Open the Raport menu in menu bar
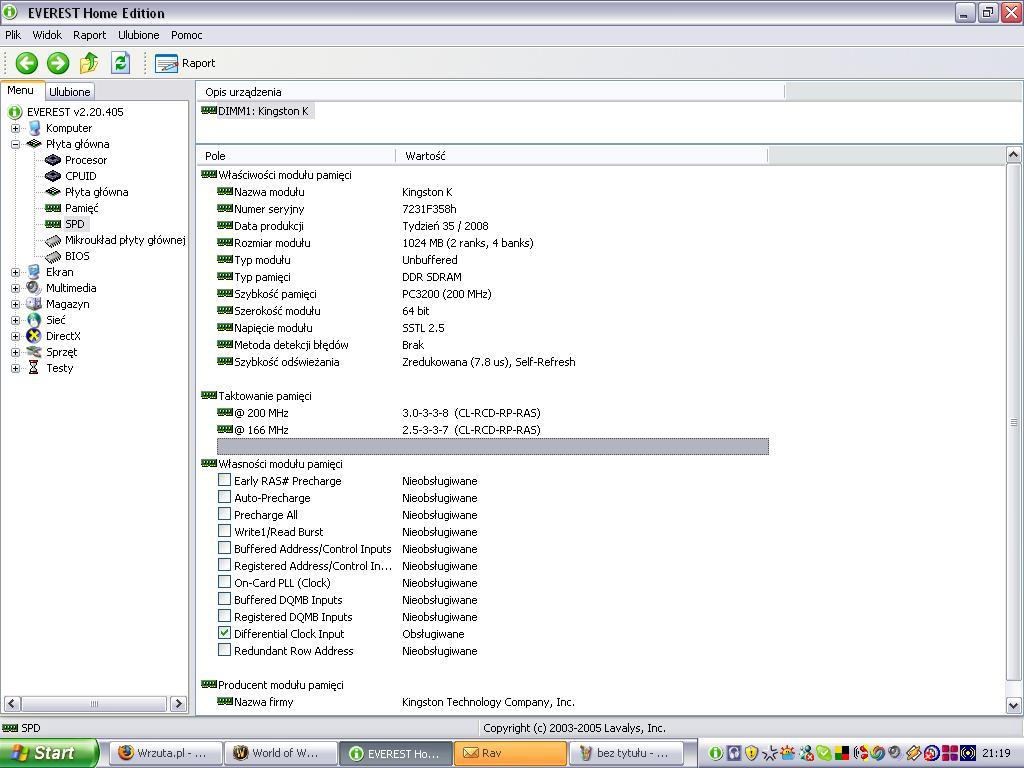Viewport: 1024px width, 768px height. tap(89, 35)
